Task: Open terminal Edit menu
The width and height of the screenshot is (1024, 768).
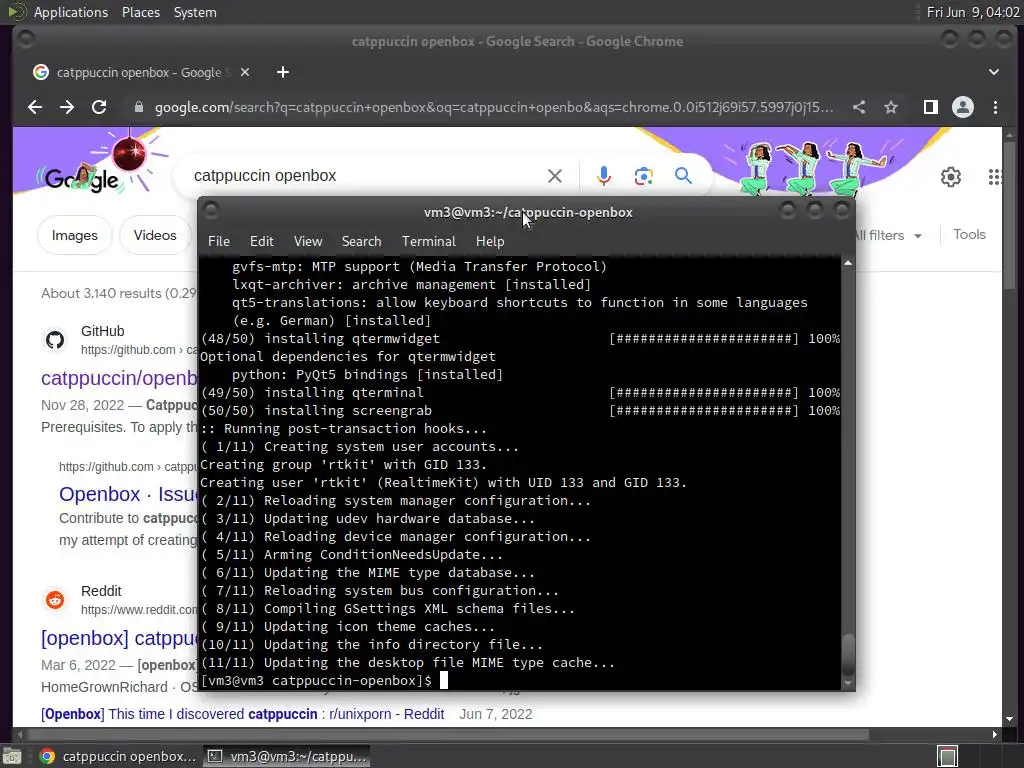Action: (261, 242)
